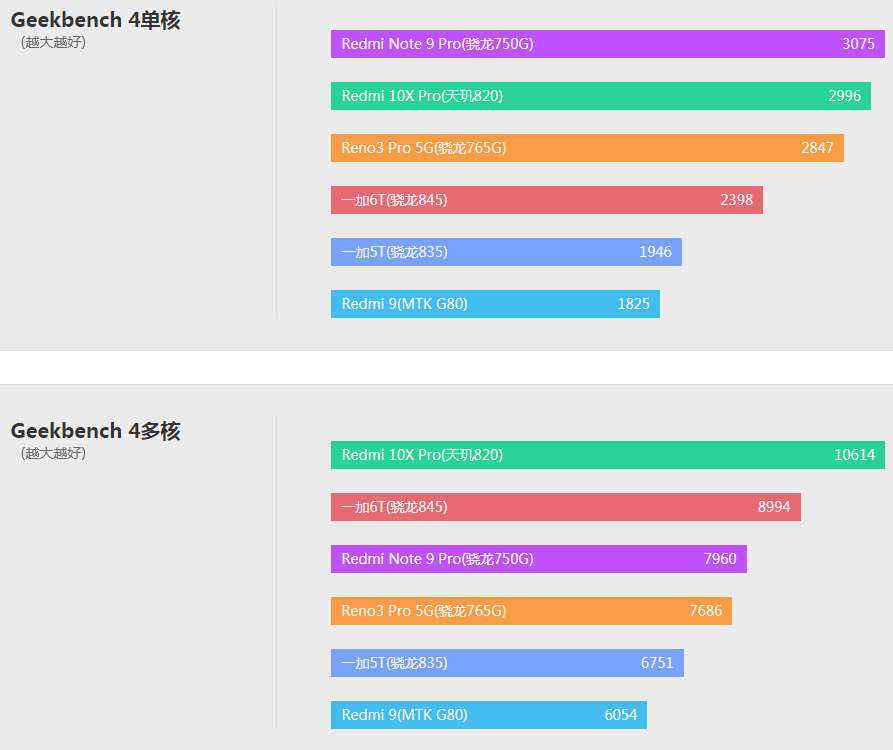Click the 1825 score value
893x750 pixels.
(x=633, y=304)
